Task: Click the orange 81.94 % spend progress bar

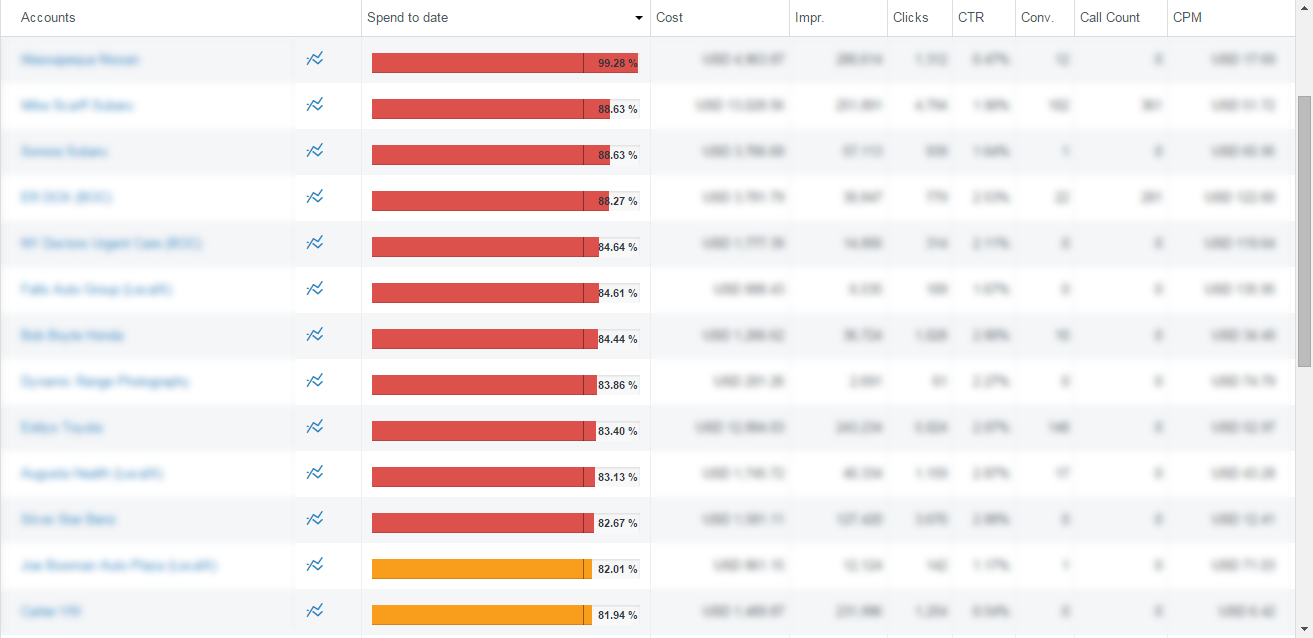Action: (x=482, y=615)
